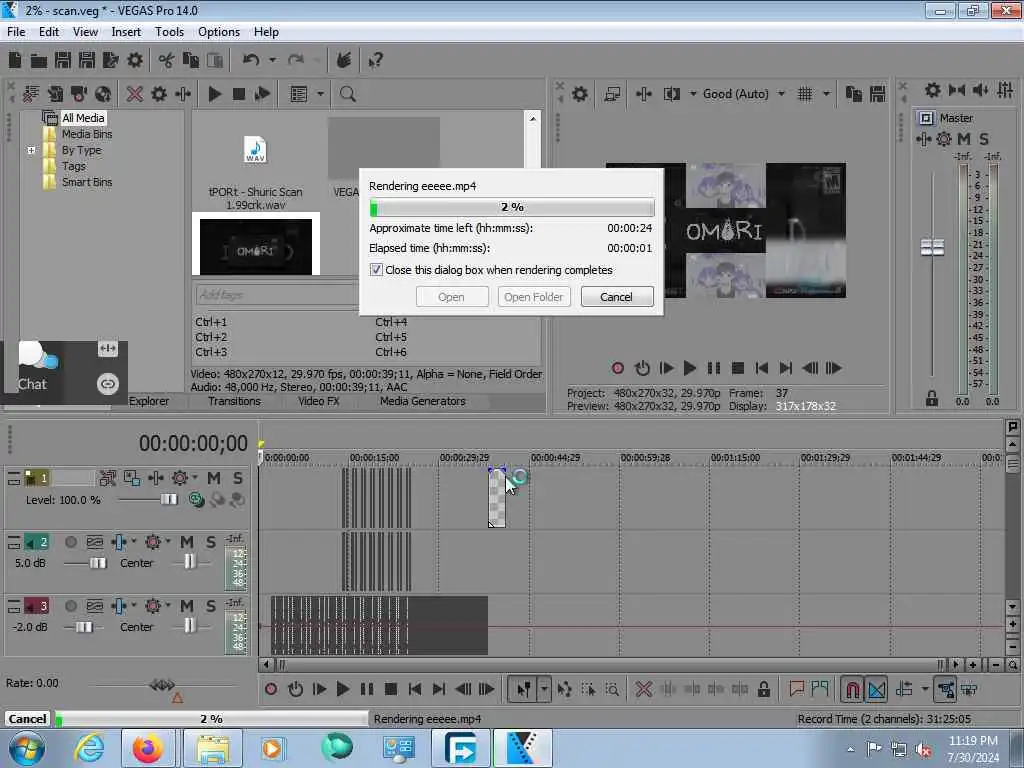Select All Media in the tree

[x=83, y=118]
